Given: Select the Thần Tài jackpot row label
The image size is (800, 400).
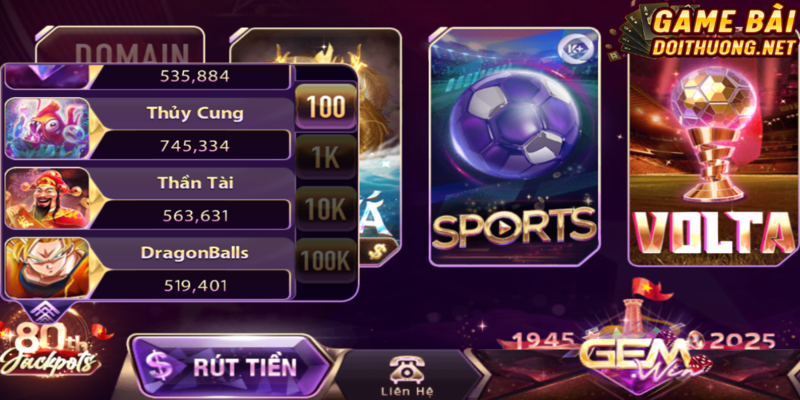Looking at the screenshot, I should pos(195,183).
